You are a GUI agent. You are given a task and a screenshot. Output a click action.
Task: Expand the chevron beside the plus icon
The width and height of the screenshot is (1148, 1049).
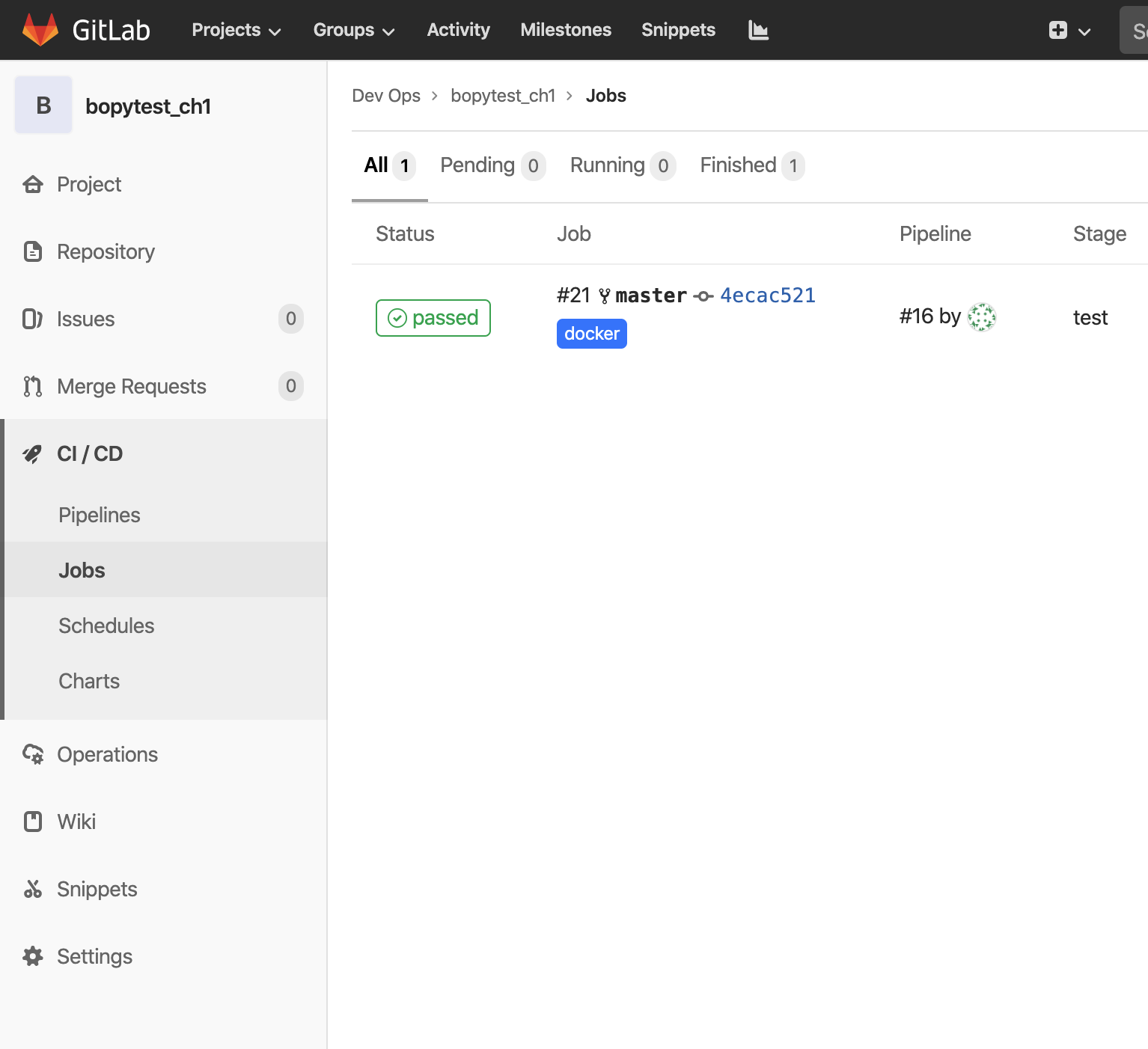pos(1084,31)
